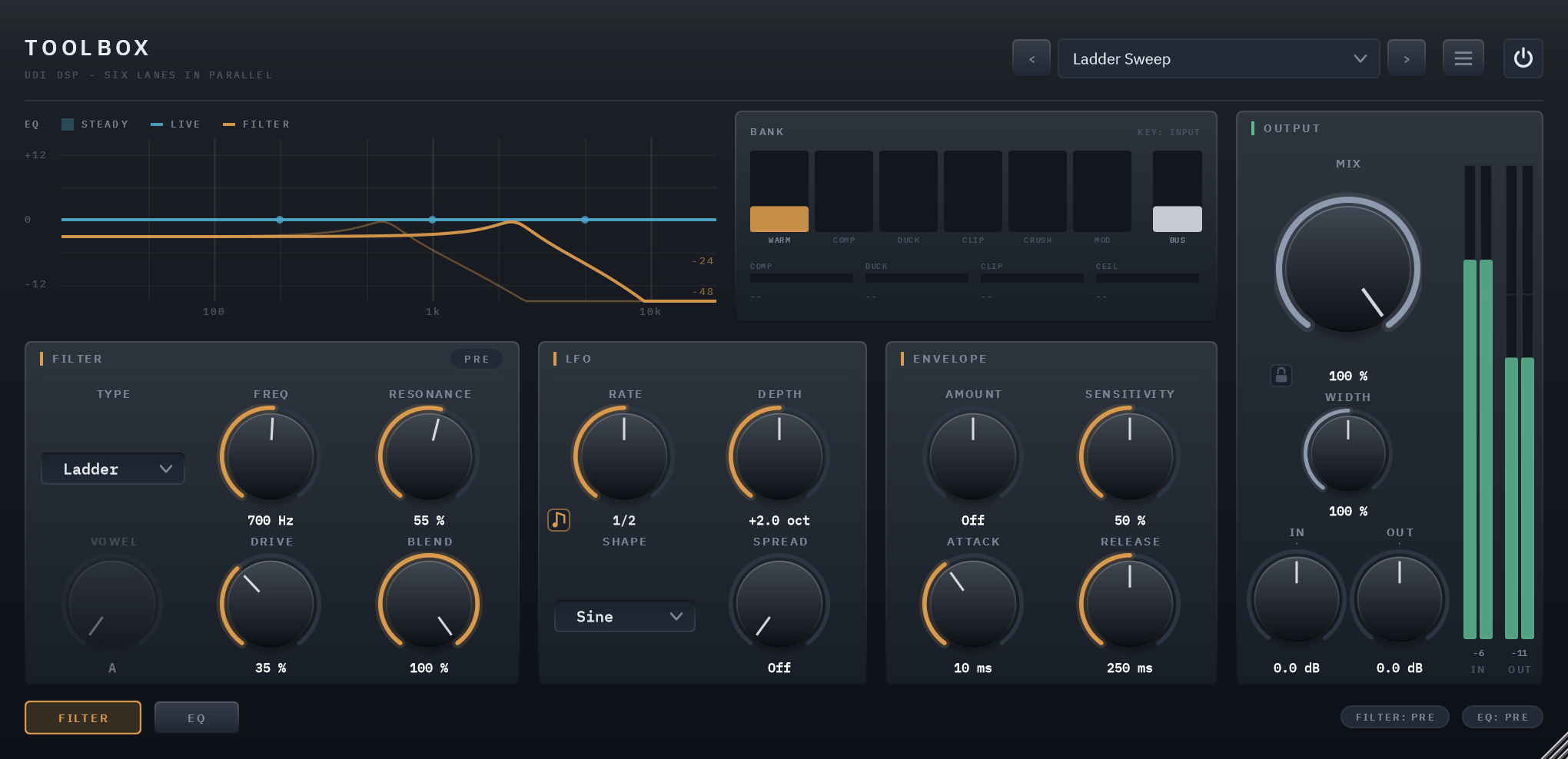Select the COMP bank lane
Image resolution: width=1568 pixels, height=759 pixels.
844,191
